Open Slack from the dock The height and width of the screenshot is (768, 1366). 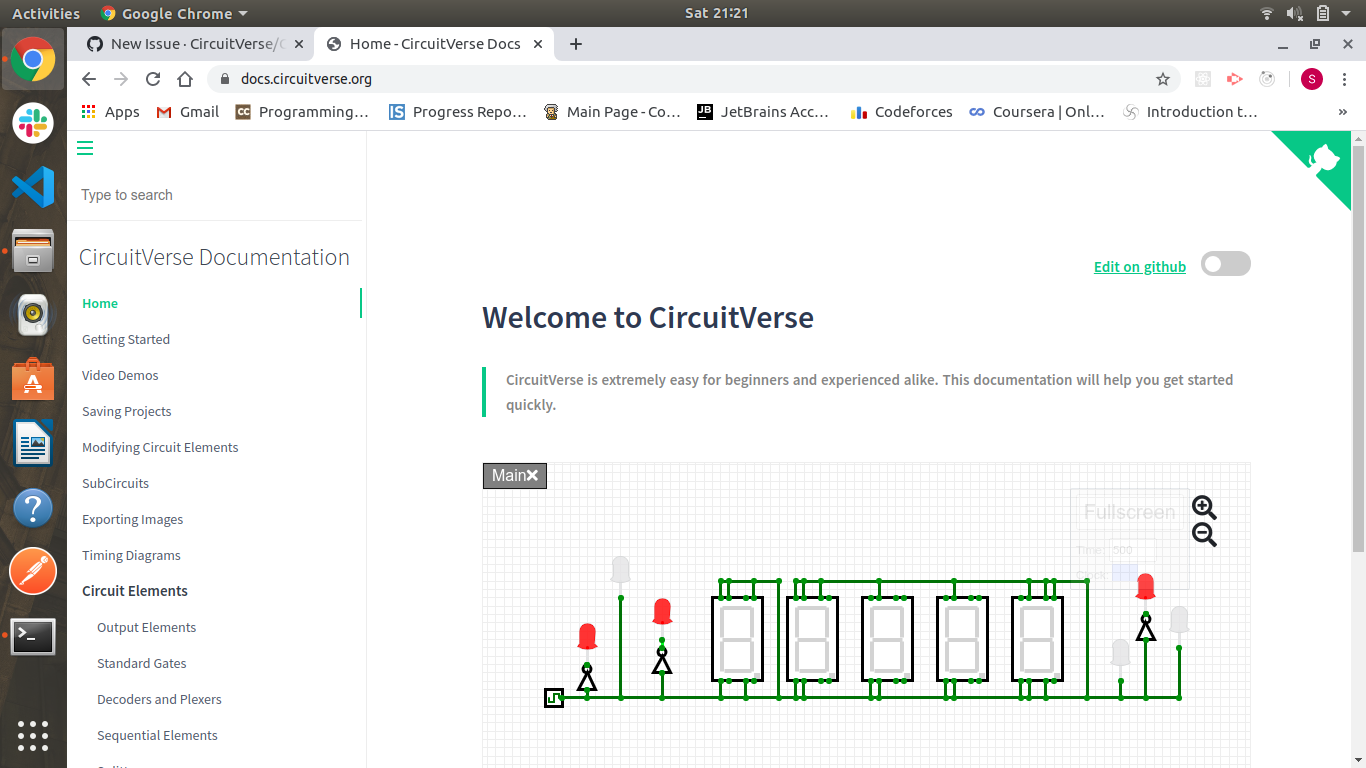[x=33, y=123]
